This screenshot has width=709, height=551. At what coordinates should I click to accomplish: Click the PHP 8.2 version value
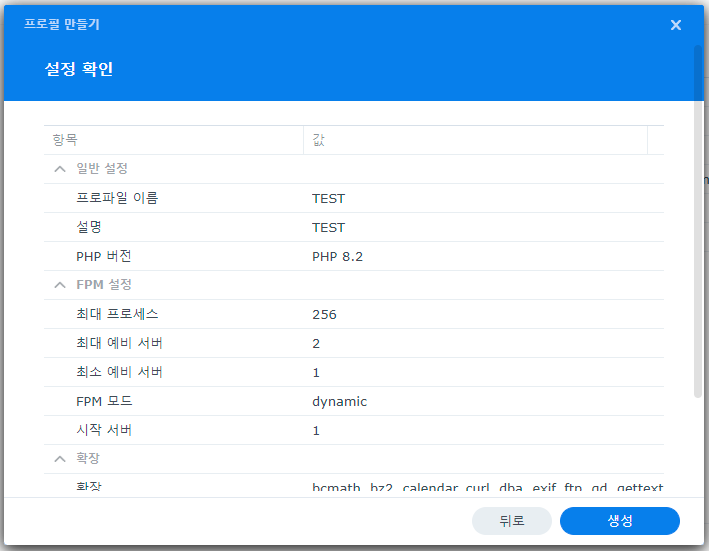point(337,256)
